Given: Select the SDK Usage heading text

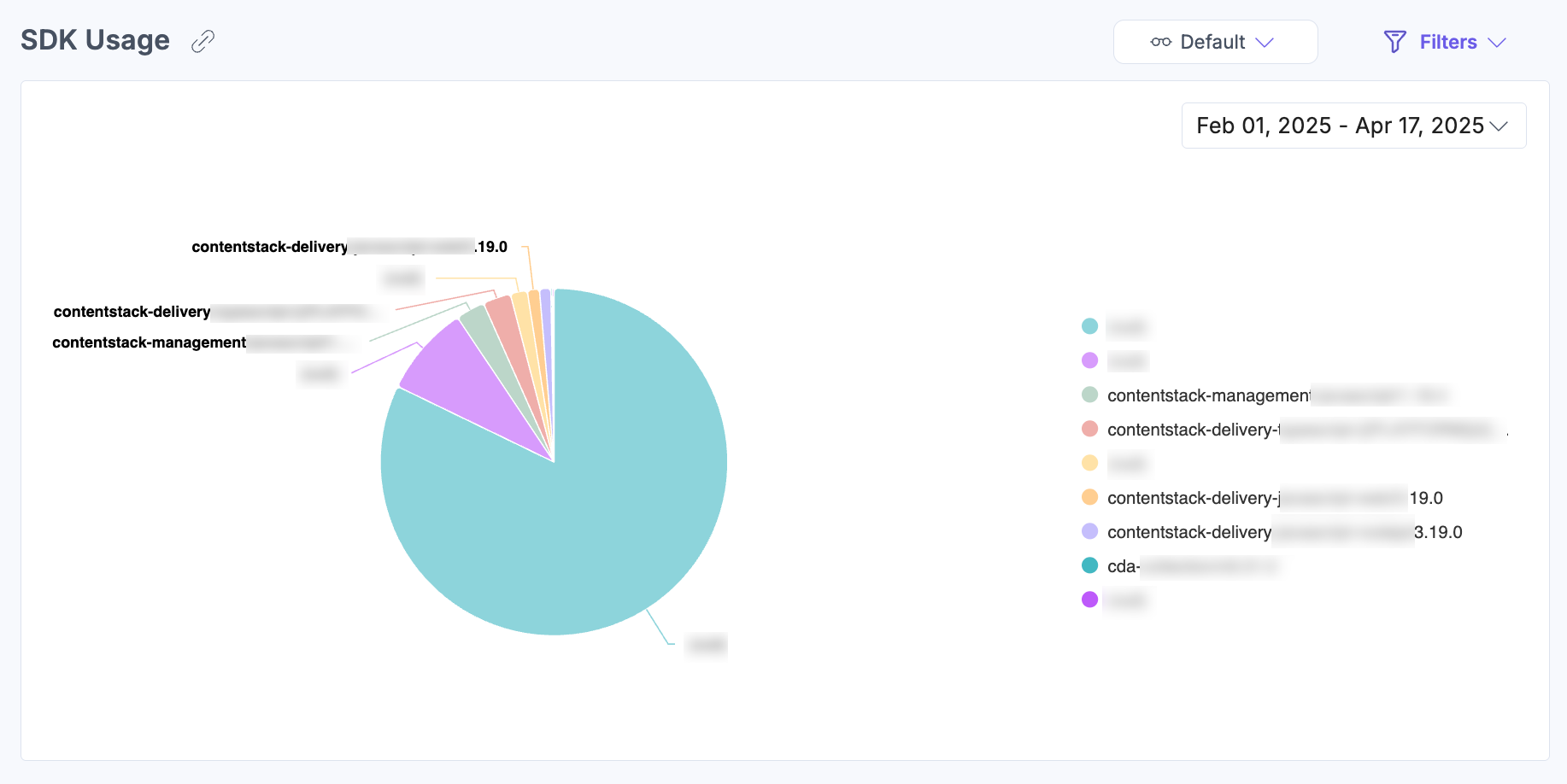Looking at the screenshot, I should point(95,40).
